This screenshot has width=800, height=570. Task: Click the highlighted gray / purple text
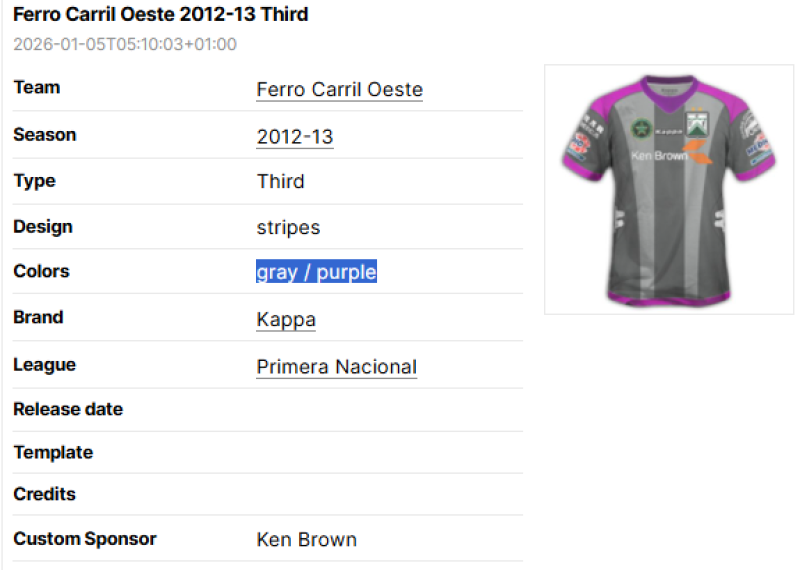point(316,272)
